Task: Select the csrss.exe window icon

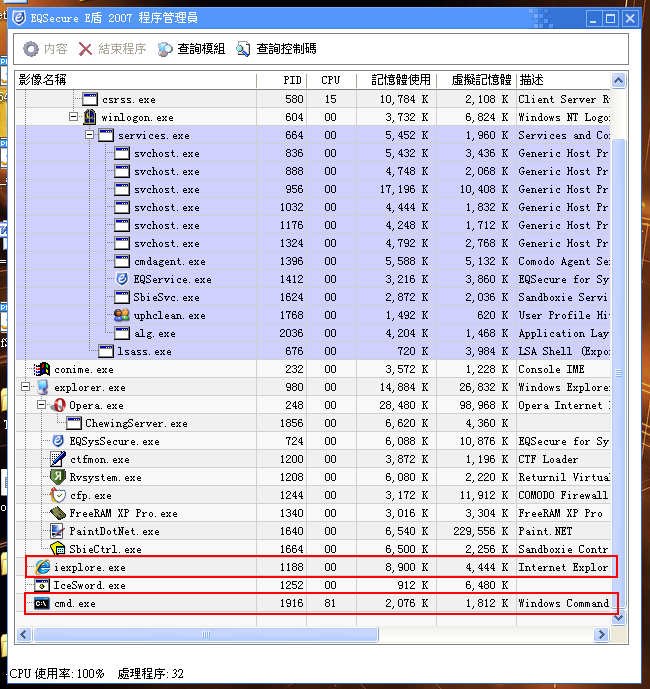Action: point(90,99)
